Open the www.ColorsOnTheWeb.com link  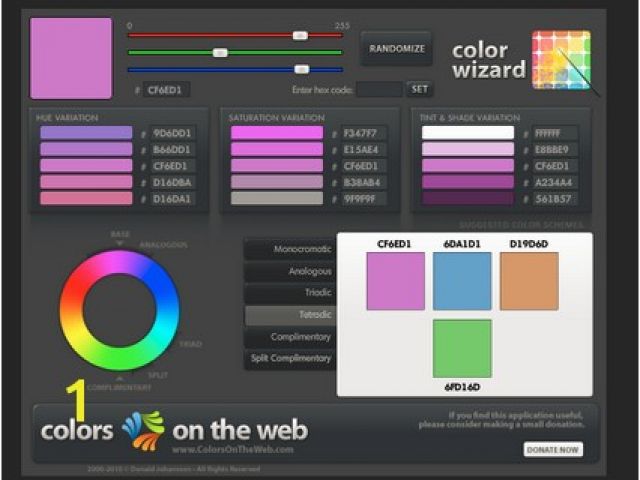[x=233, y=449]
